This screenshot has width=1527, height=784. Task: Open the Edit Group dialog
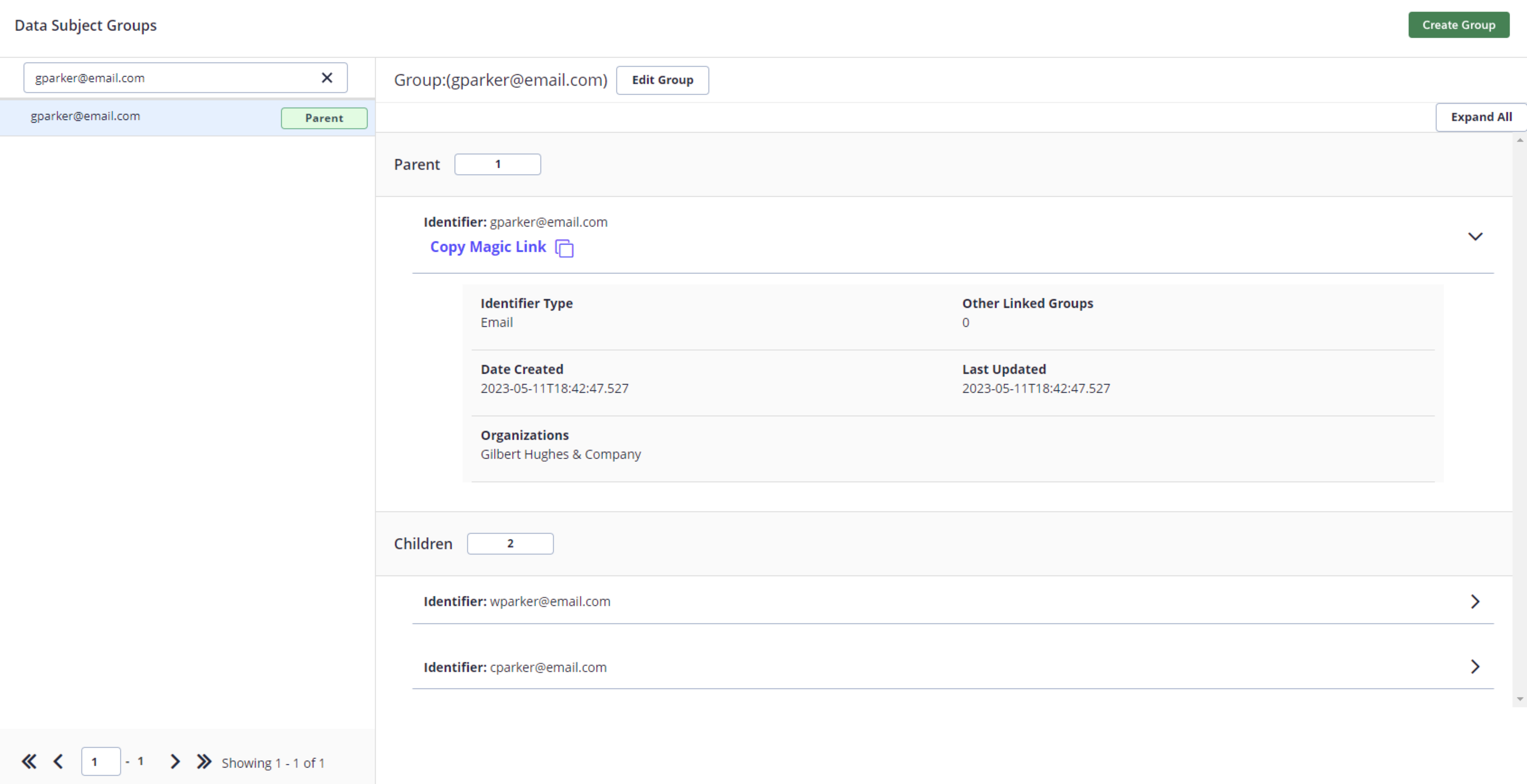(x=662, y=80)
